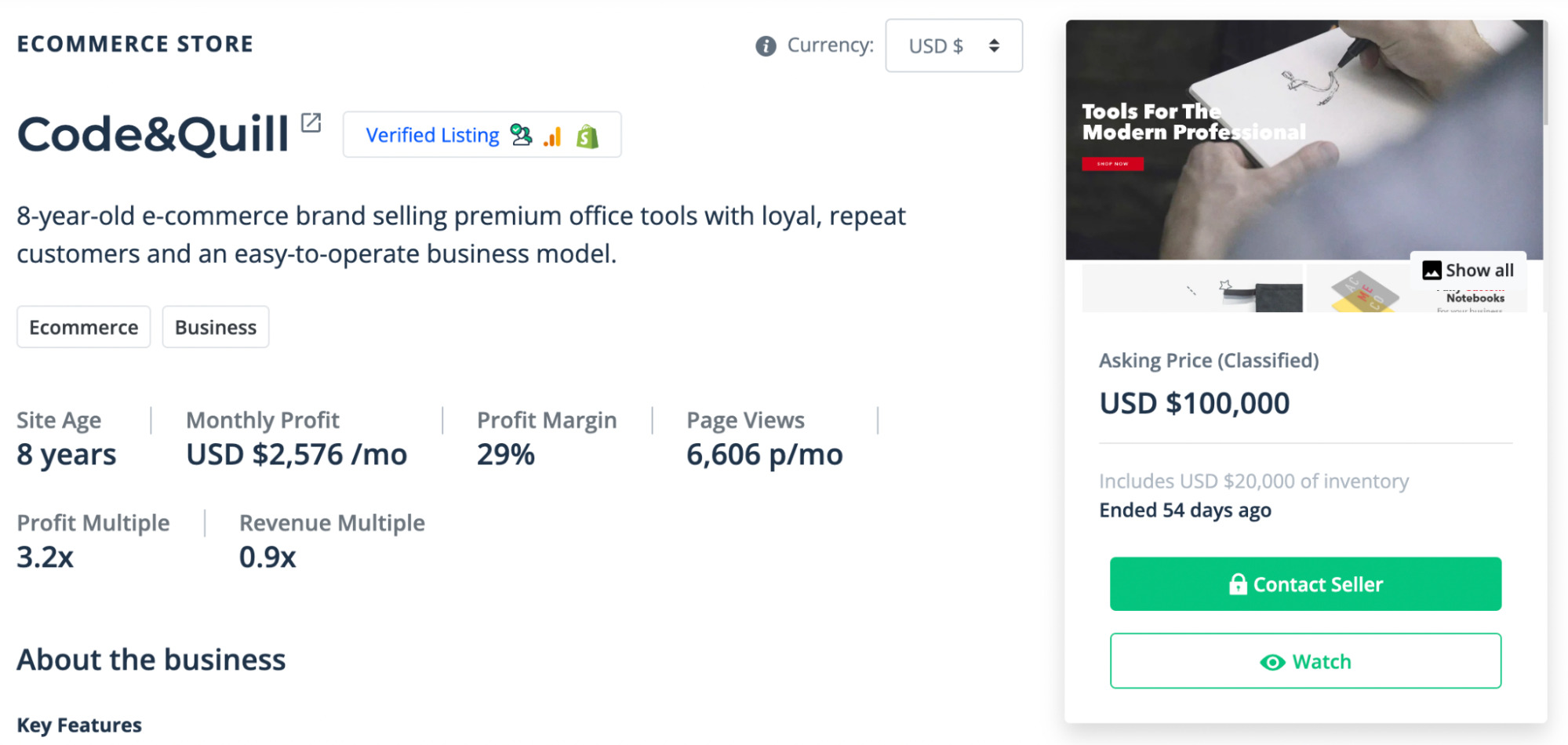The width and height of the screenshot is (1568, 745).
Task: Click the verified seller badge icon
Action: coord(520,134)
